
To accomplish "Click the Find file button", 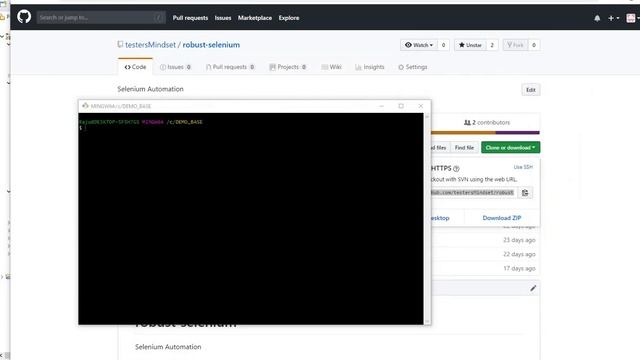I will point(464,148).
